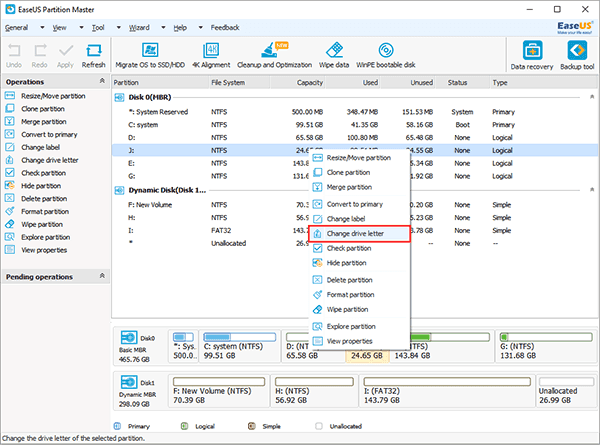Click I: (FAT32) block in disk map
The height and width of the screenshot is (445, 600).
[447, 391]
